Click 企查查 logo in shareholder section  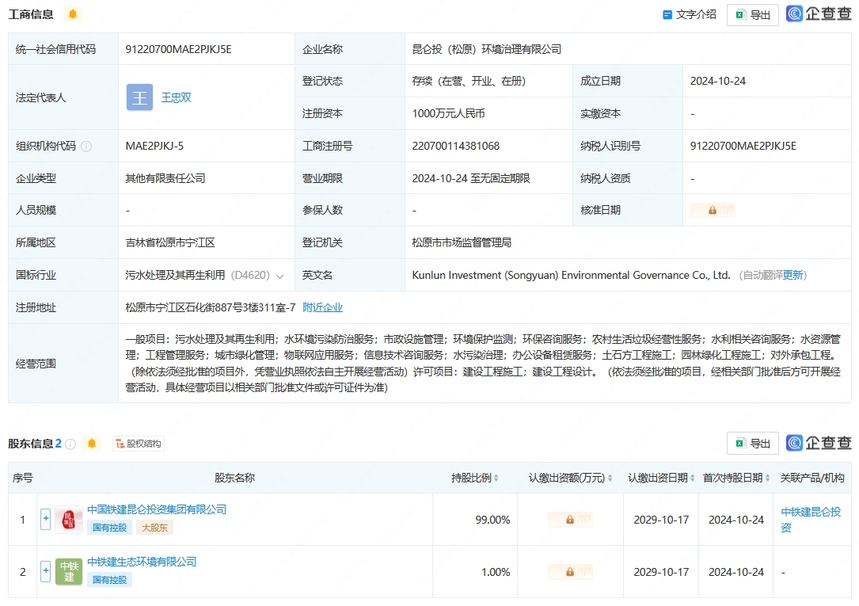(818, 443)
